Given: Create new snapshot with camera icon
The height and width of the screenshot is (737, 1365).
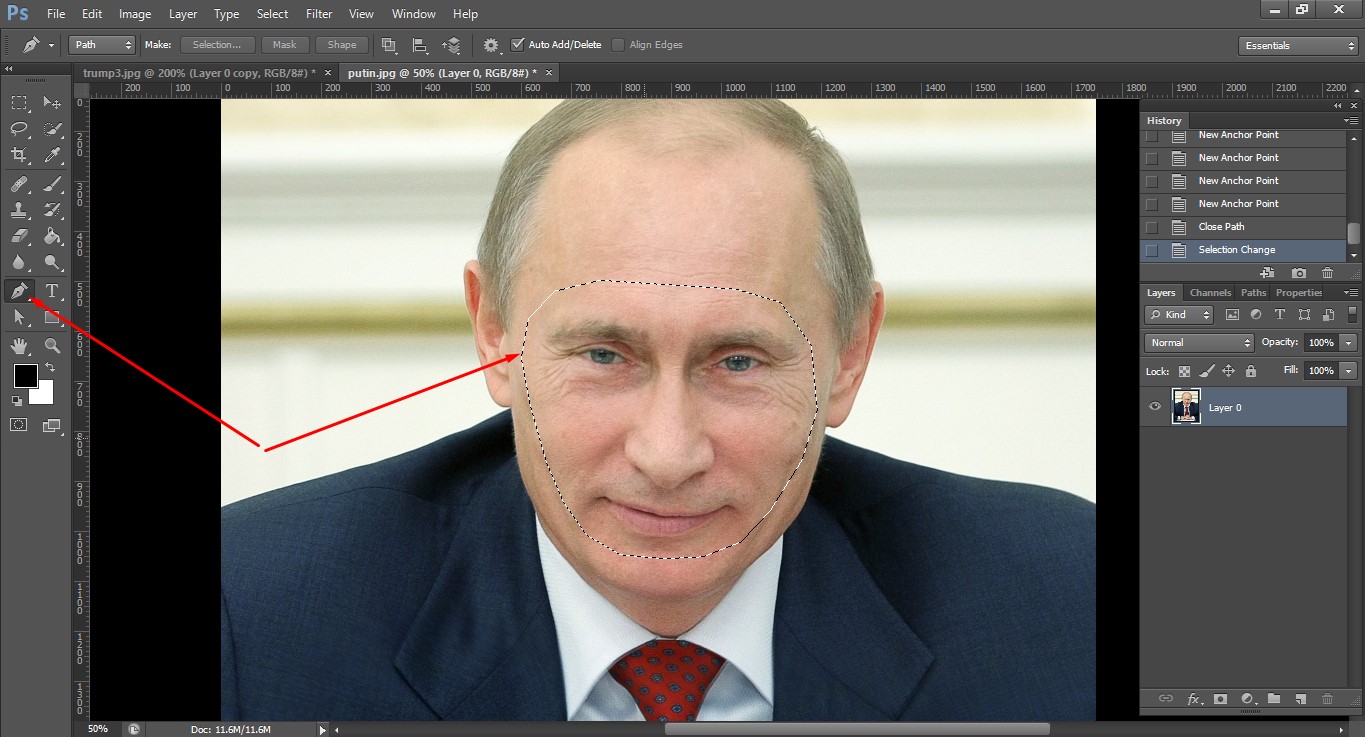Looking at the screenshot, I should pyautogui.click(x=1298, y=273).
